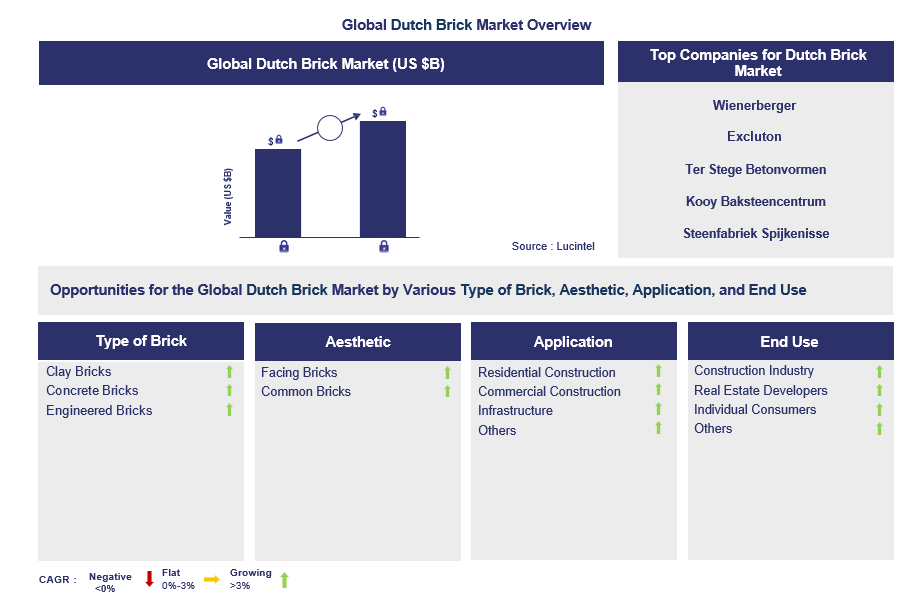Select the Aesthetic column header
The height and width of the screenshot is (605, 924).
click(357, 342)
